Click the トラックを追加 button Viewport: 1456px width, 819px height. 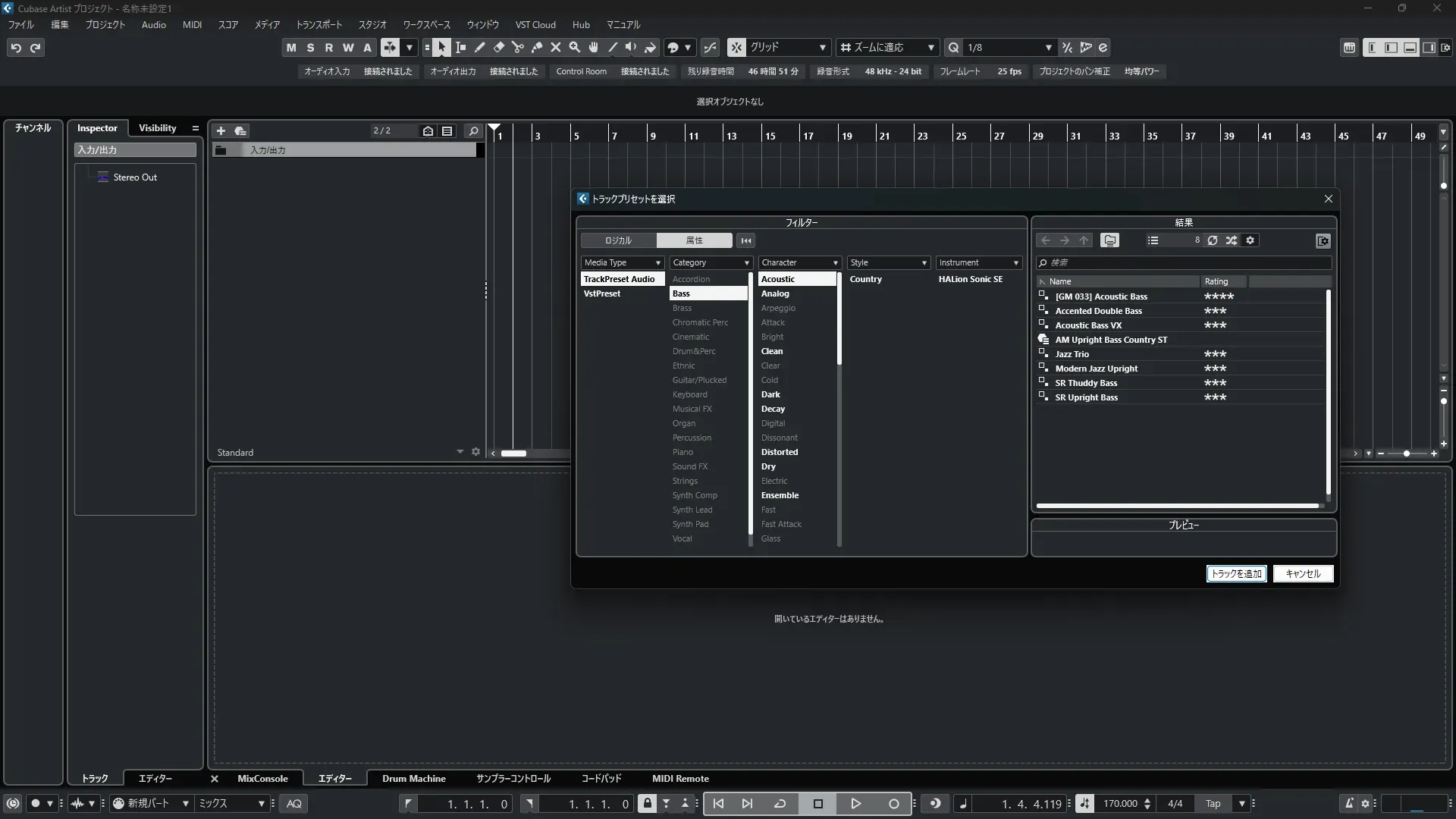coord(1236,574)
